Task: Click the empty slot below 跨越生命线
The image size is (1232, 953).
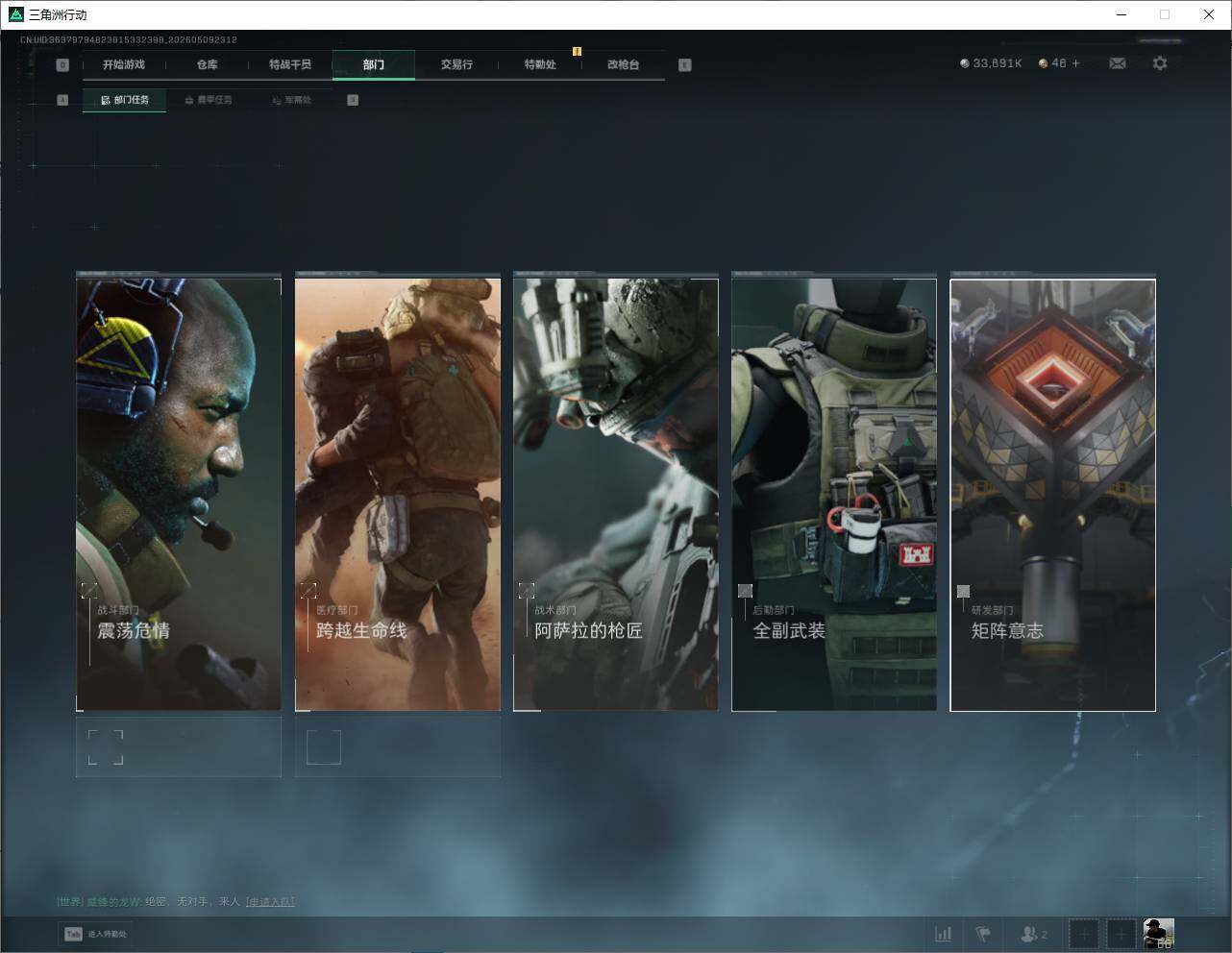Action: (398, 746)
